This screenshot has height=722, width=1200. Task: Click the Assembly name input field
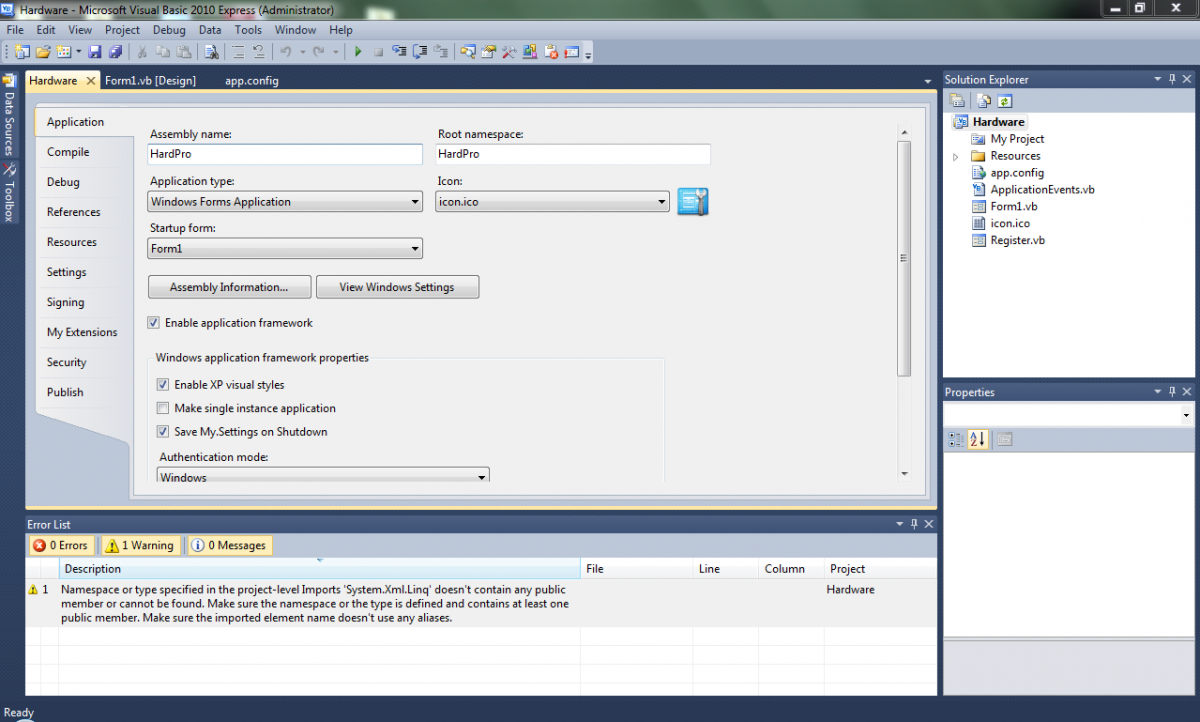[285, 154]
